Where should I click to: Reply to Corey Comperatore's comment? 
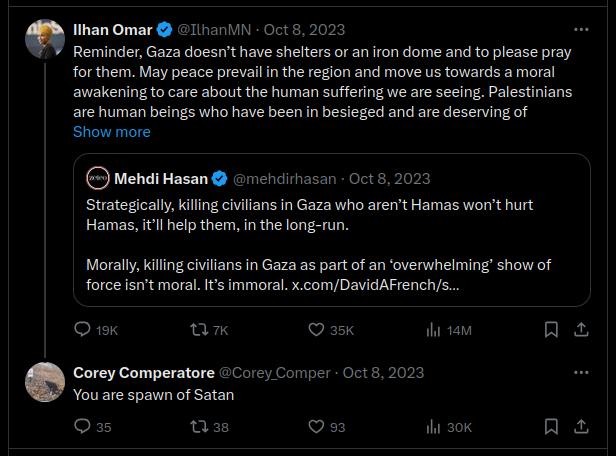(x=84, y=427)
